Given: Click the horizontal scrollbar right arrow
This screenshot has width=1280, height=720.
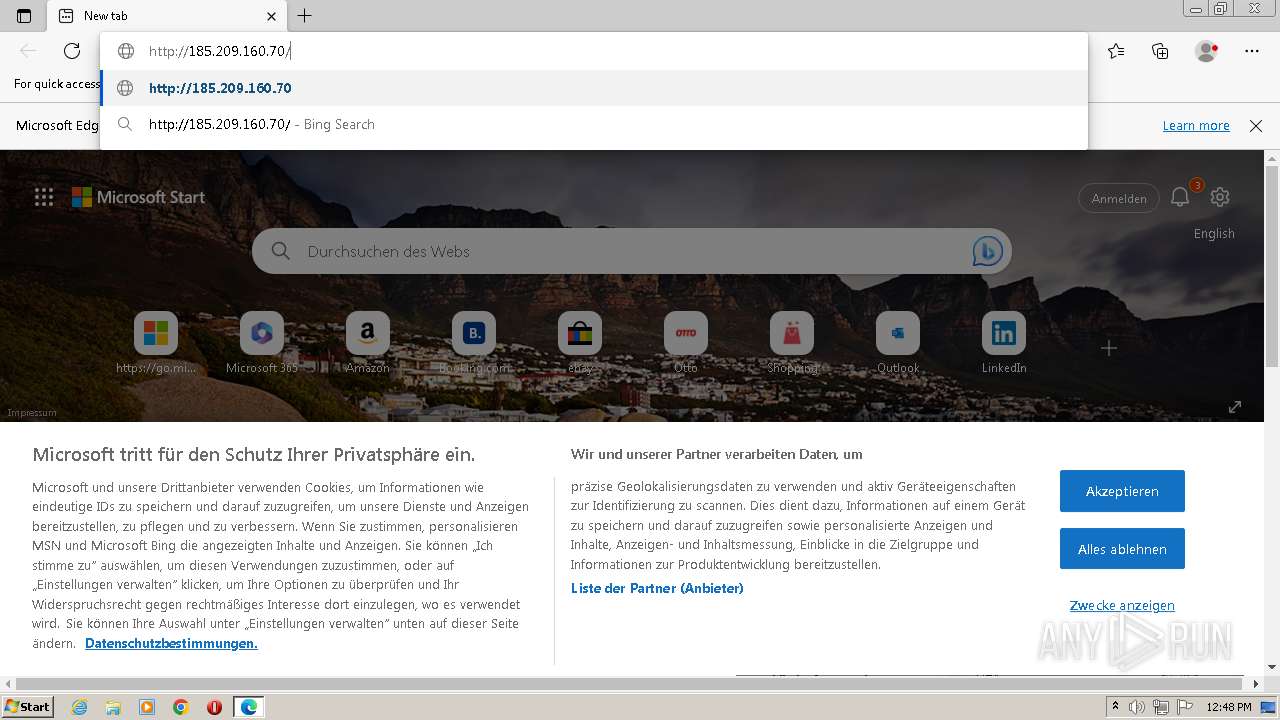Looking at the screenshot, I should (x=1256, y=684).
